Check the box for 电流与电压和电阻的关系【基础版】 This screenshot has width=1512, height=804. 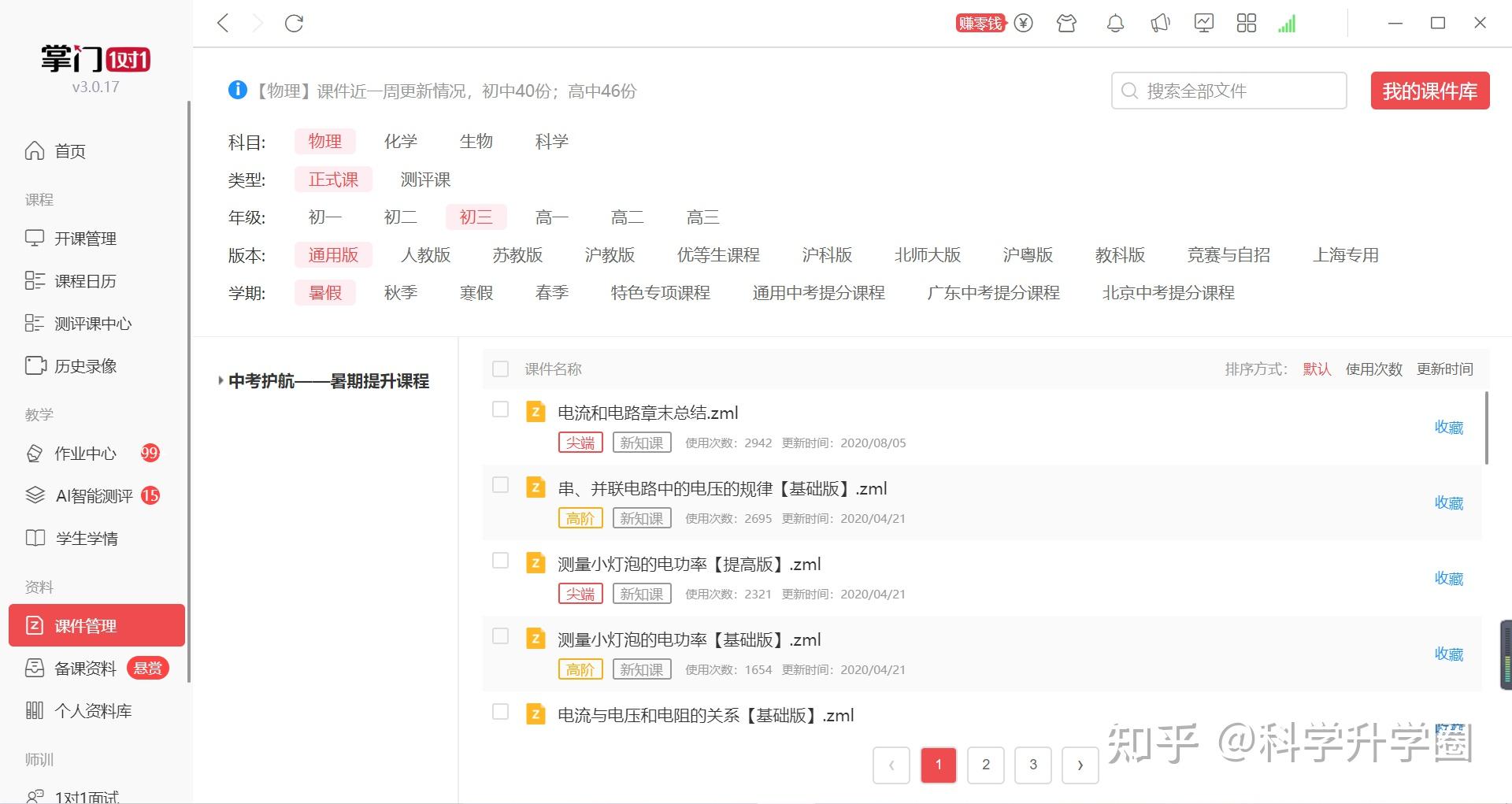[x=500, y=712]
